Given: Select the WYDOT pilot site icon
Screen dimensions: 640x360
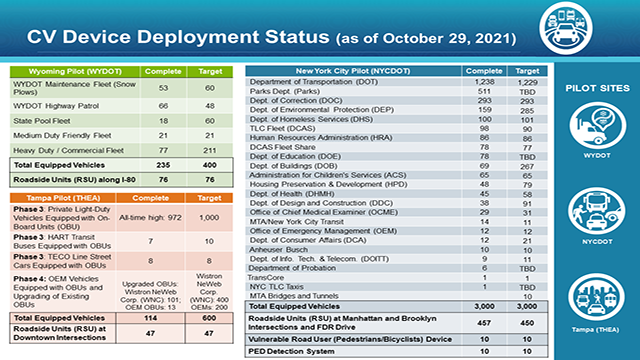Looking at the screenshot, I should pos(598,125).
